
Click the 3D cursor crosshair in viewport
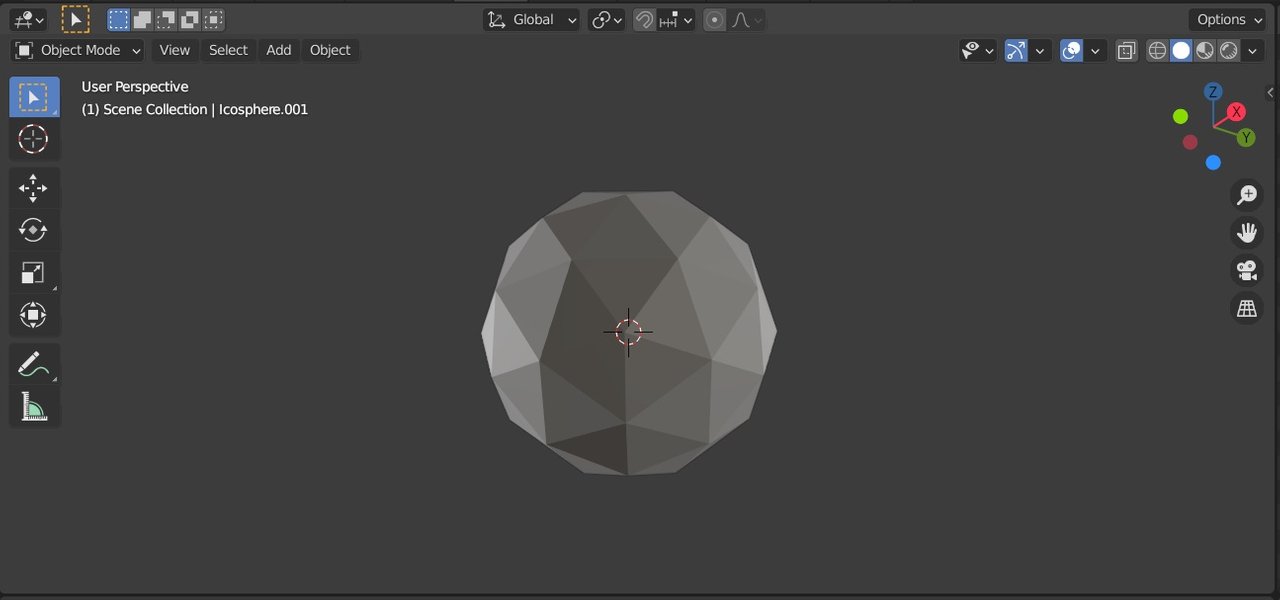click(628, 332)
